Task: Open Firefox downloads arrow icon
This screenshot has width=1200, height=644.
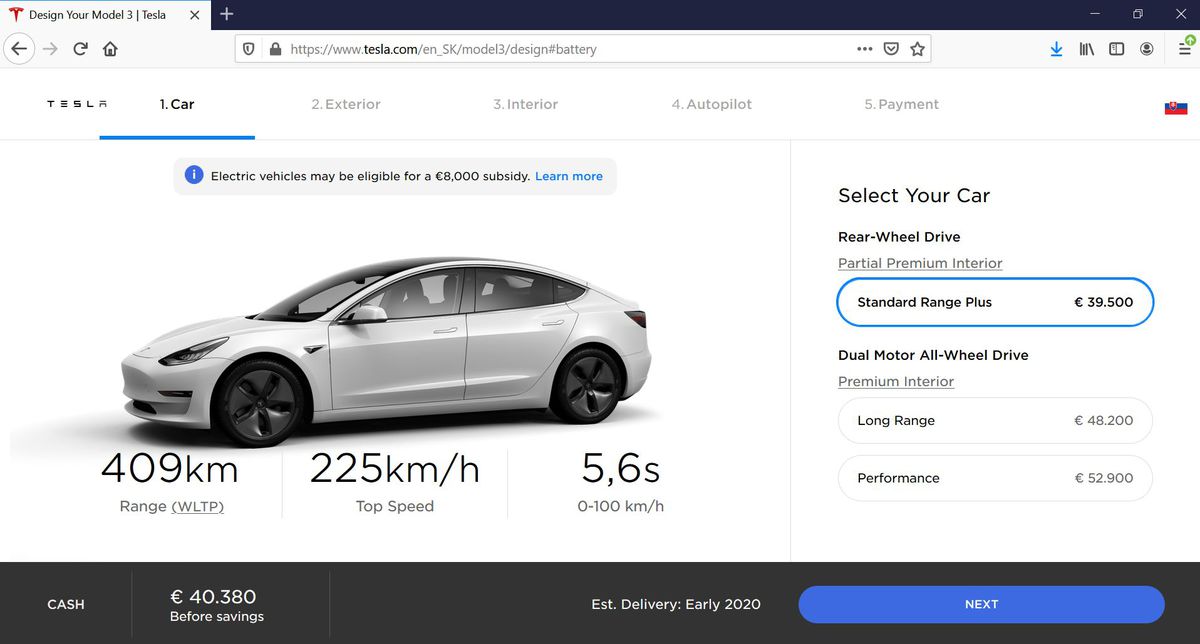Action: pyautogui.click(x=1056, y=49)
